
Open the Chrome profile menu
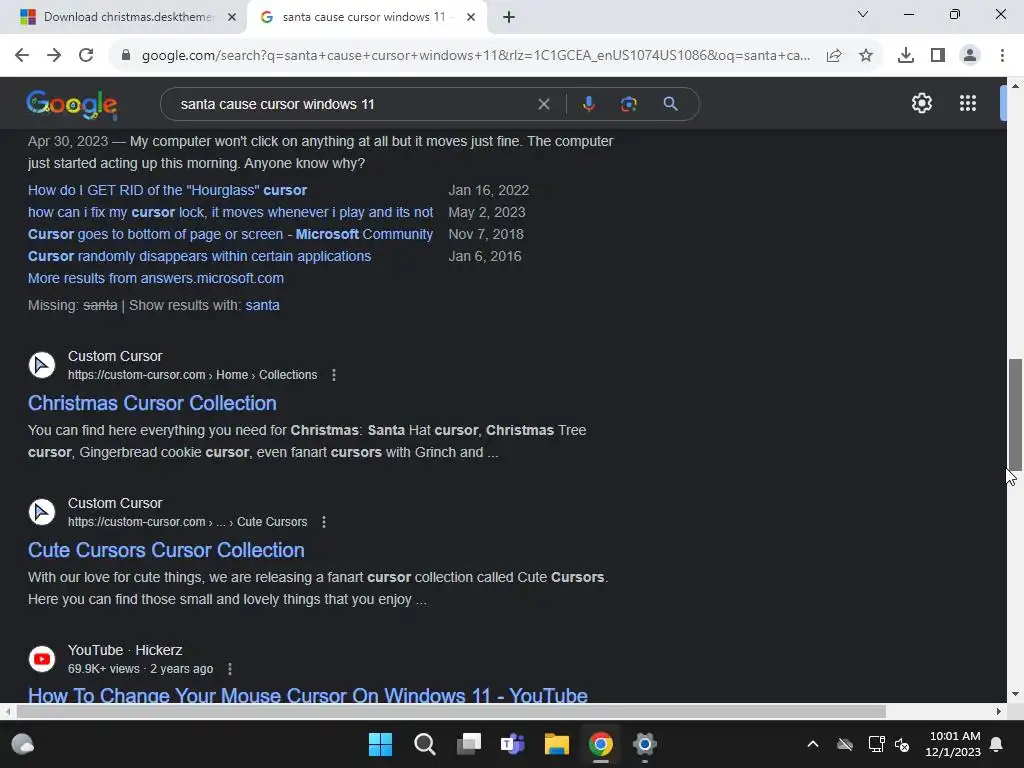click(970, 56)
